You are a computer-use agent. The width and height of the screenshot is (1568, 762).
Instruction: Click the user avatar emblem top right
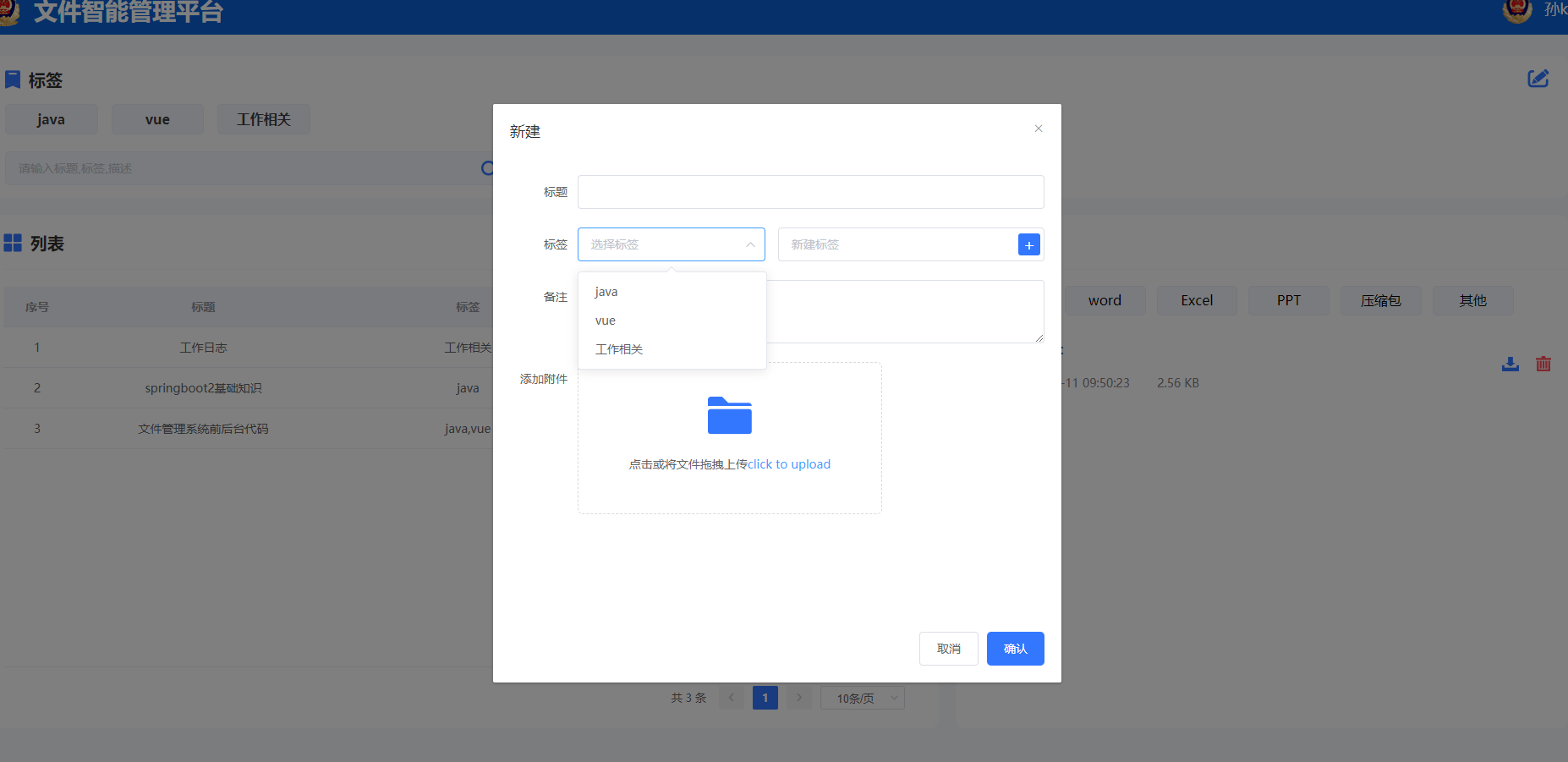click(1517, 11)
